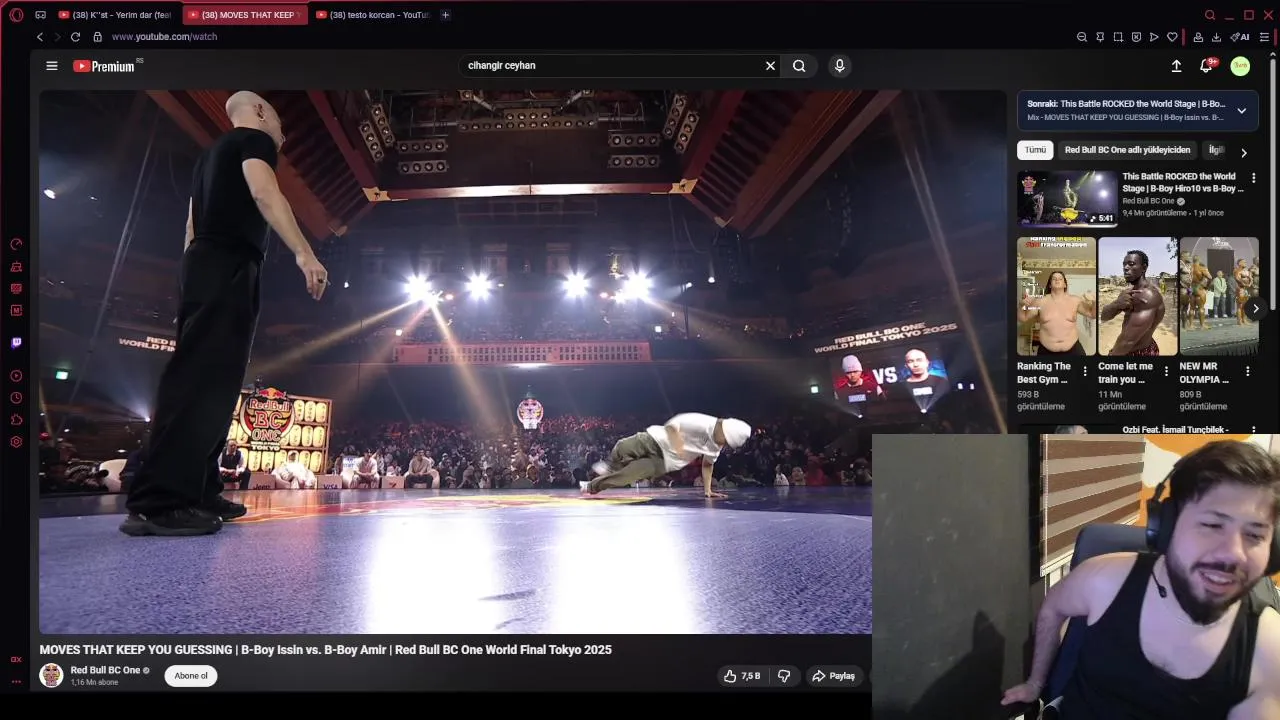Share the video via Paylaş button

click(x=834, y=676)
